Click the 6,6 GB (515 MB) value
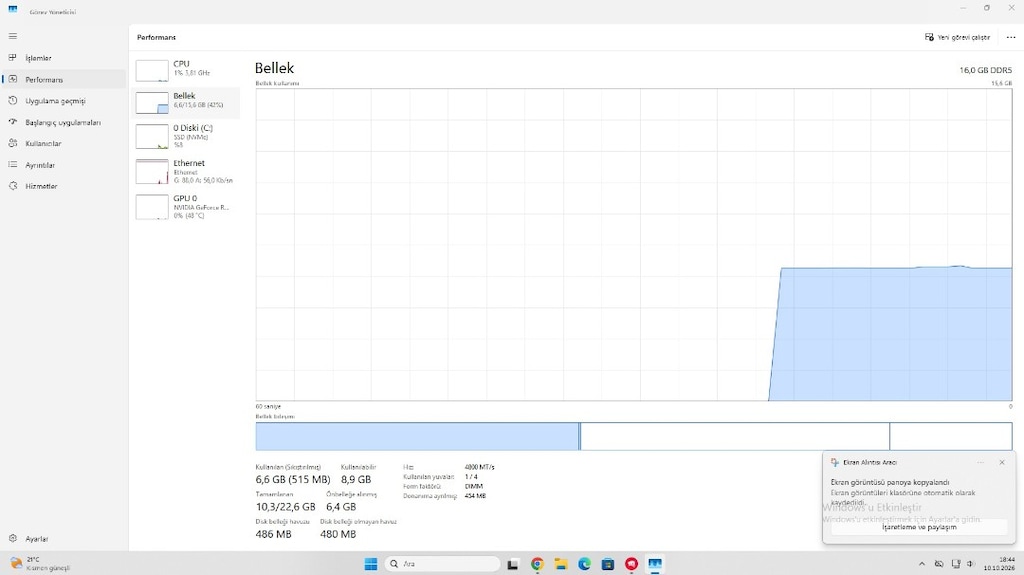This screenshot has width=1024, height=575. (x=293, y=480)
